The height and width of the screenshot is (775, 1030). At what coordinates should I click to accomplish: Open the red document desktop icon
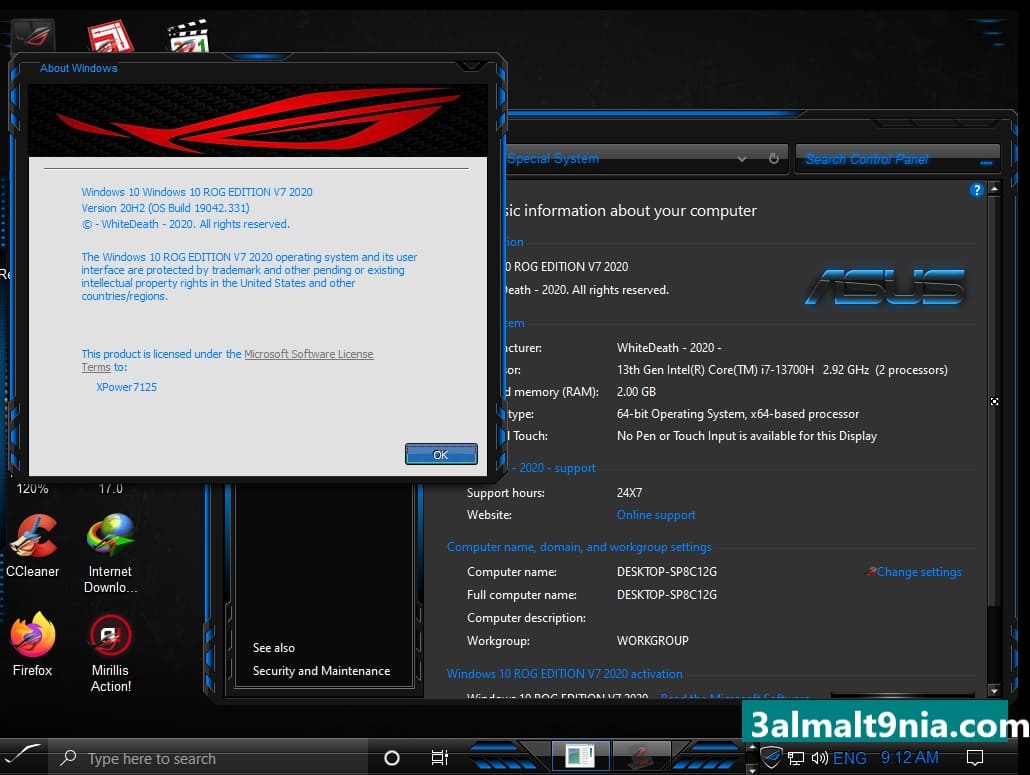(x=110, y=36)
